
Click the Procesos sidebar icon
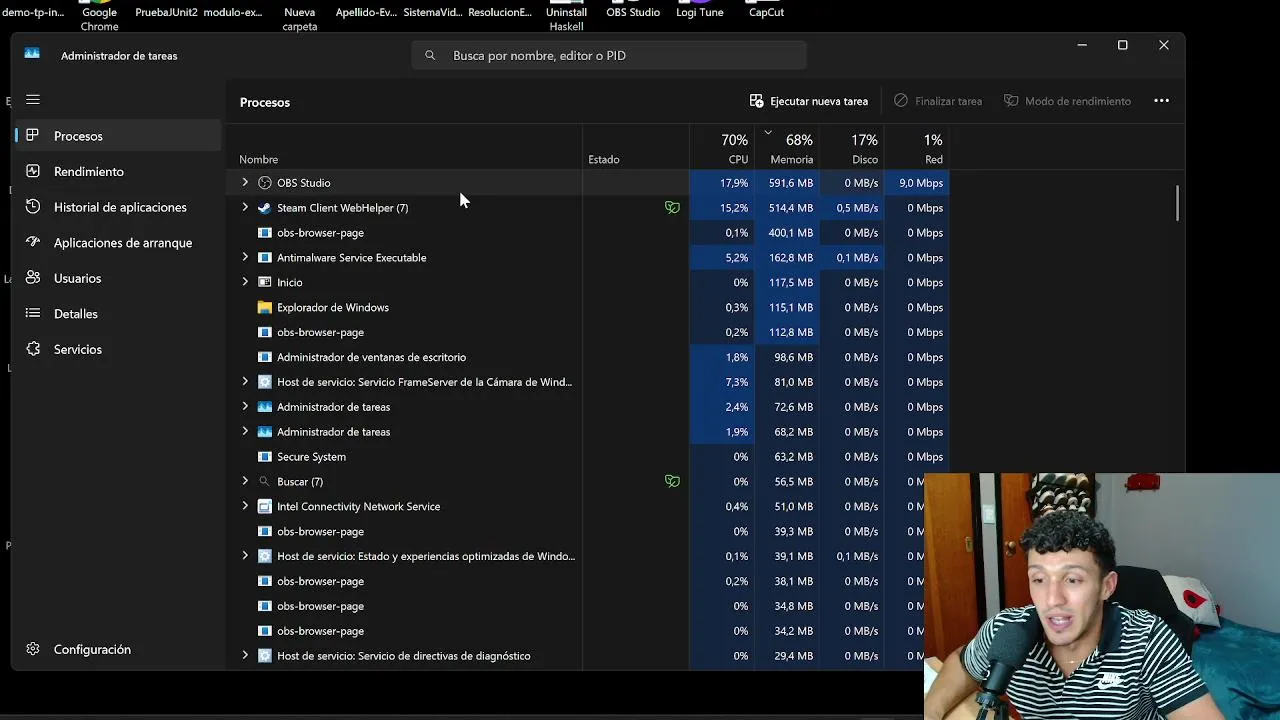pyautogui.click(x=33, y=136)
